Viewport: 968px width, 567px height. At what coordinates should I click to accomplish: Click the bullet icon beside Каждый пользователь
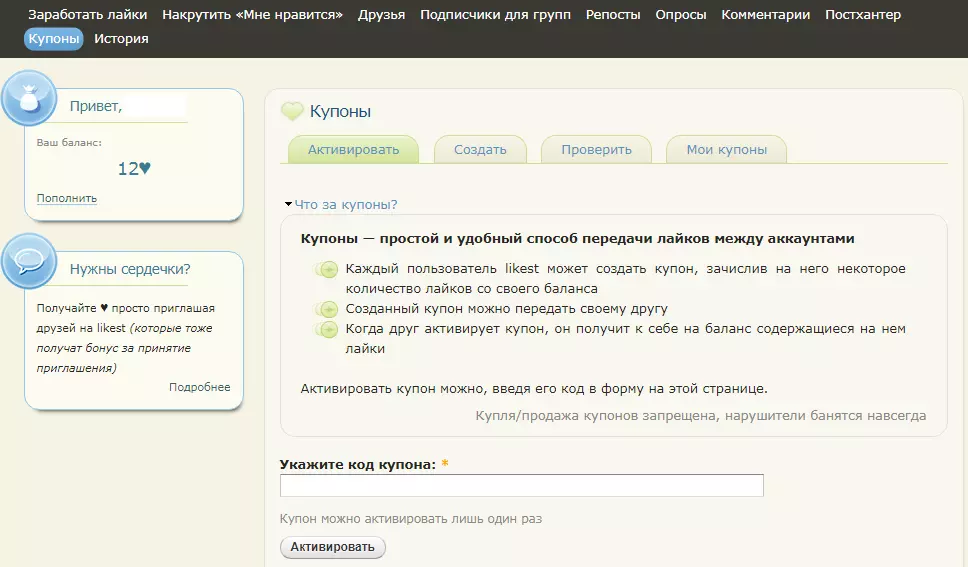point(327,269)
